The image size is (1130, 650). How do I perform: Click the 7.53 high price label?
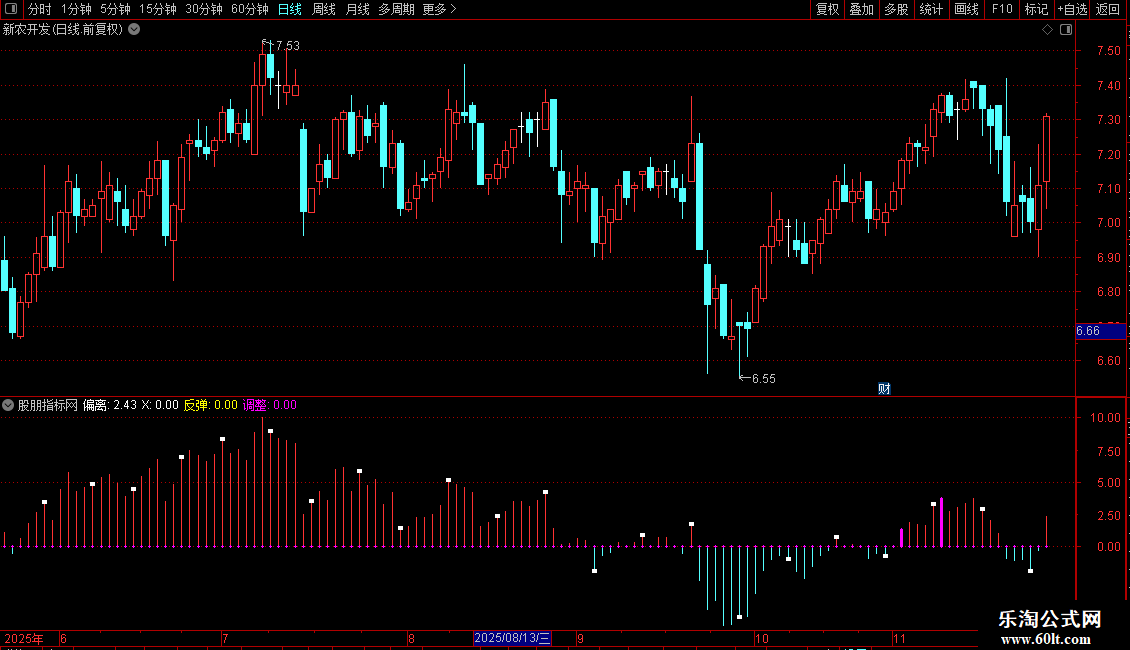point(288,45)
